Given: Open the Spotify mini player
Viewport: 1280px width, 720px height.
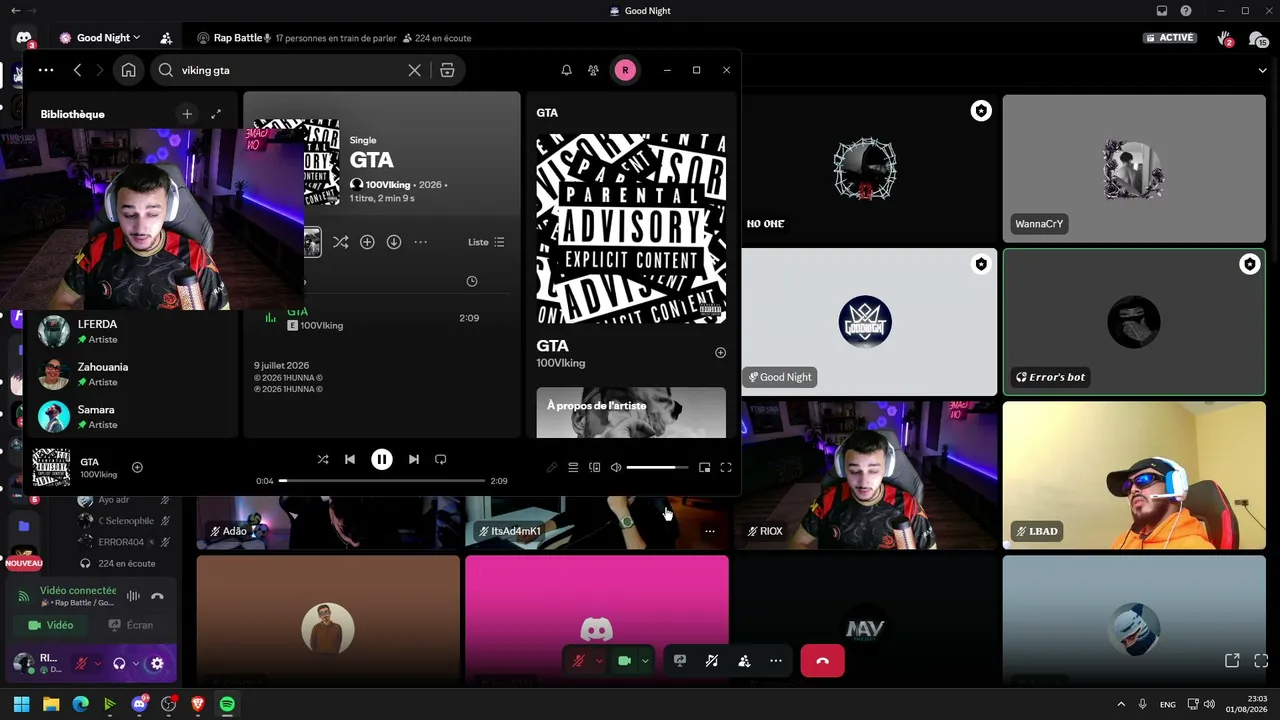Looking at the screenshot, I should tap(705, 467).
